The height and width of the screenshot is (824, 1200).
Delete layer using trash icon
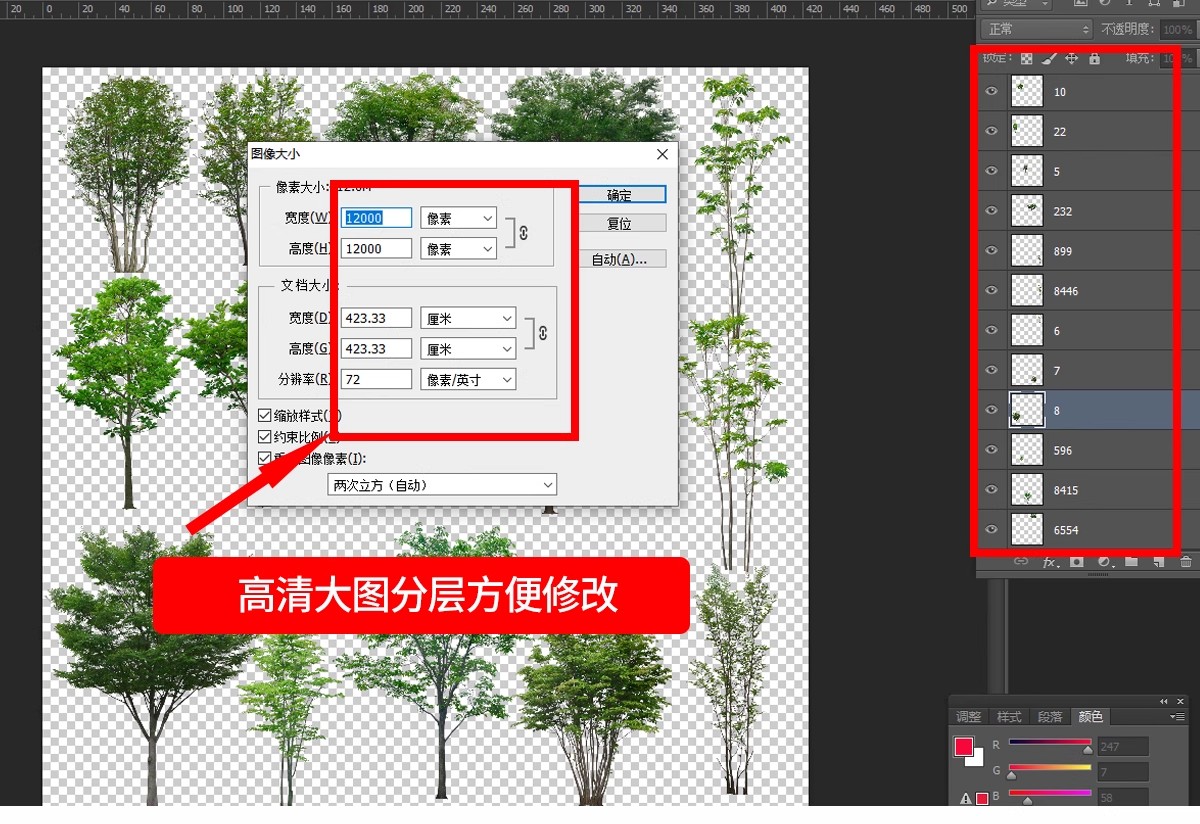pos(1187,562)
